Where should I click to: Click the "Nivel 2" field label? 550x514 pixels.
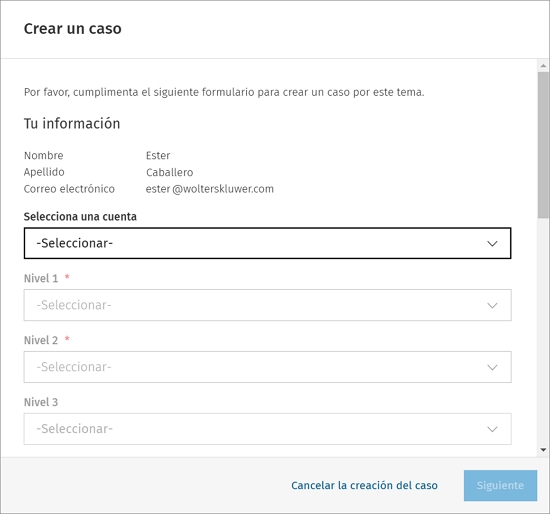pos(41,340)
